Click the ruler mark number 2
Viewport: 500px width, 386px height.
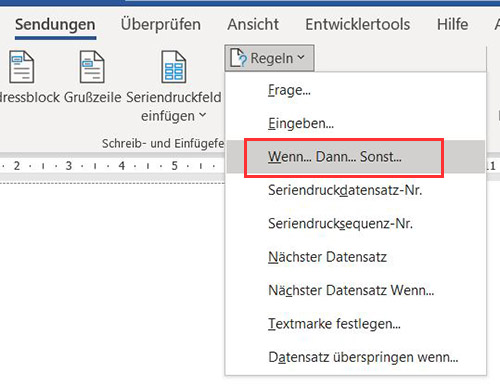[17, 166]
